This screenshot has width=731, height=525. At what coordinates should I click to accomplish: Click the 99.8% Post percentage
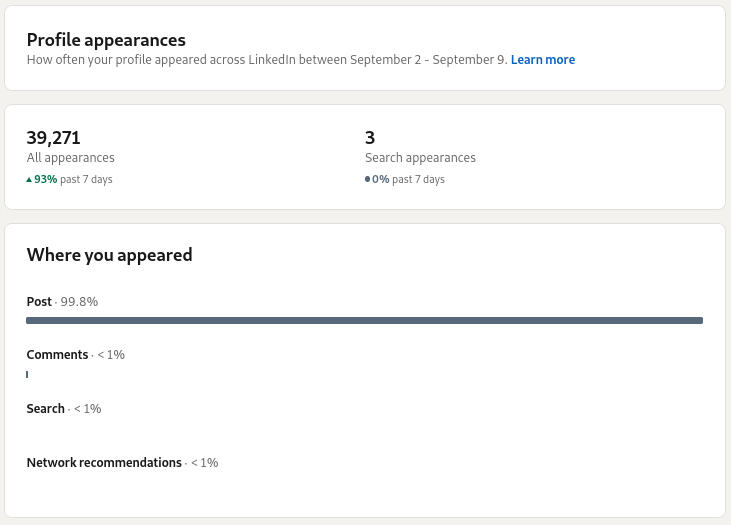[79, 302]
